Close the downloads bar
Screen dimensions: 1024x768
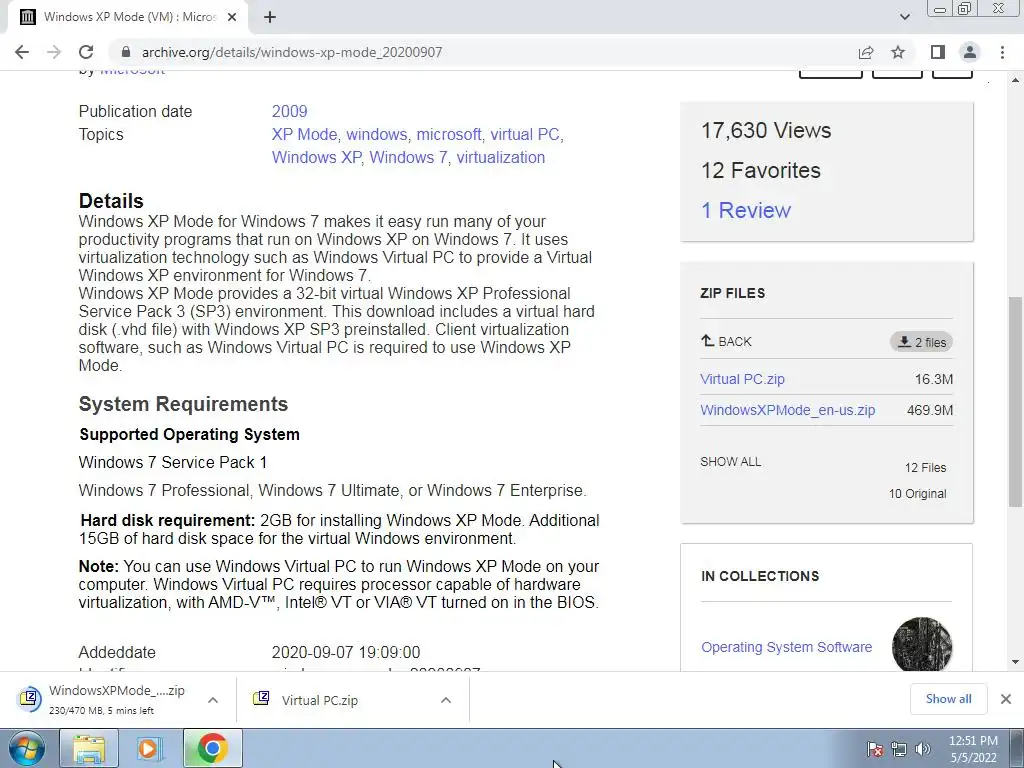[1006, 699]
